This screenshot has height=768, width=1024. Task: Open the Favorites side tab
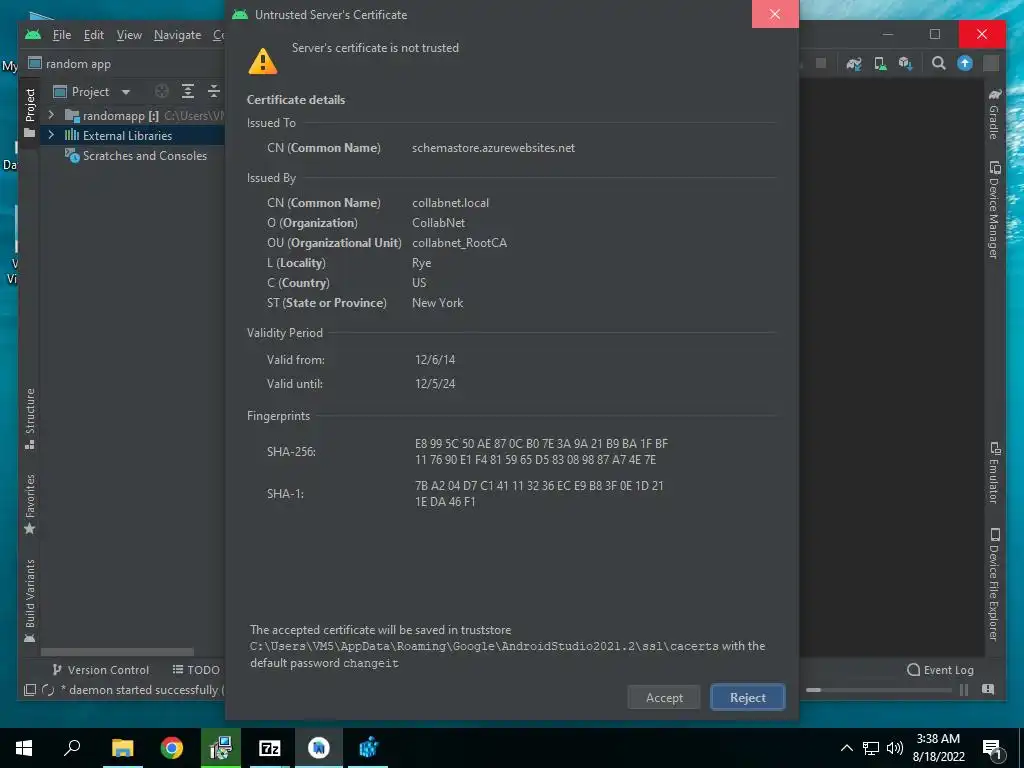pyautogui.click(x=29, y=504)
